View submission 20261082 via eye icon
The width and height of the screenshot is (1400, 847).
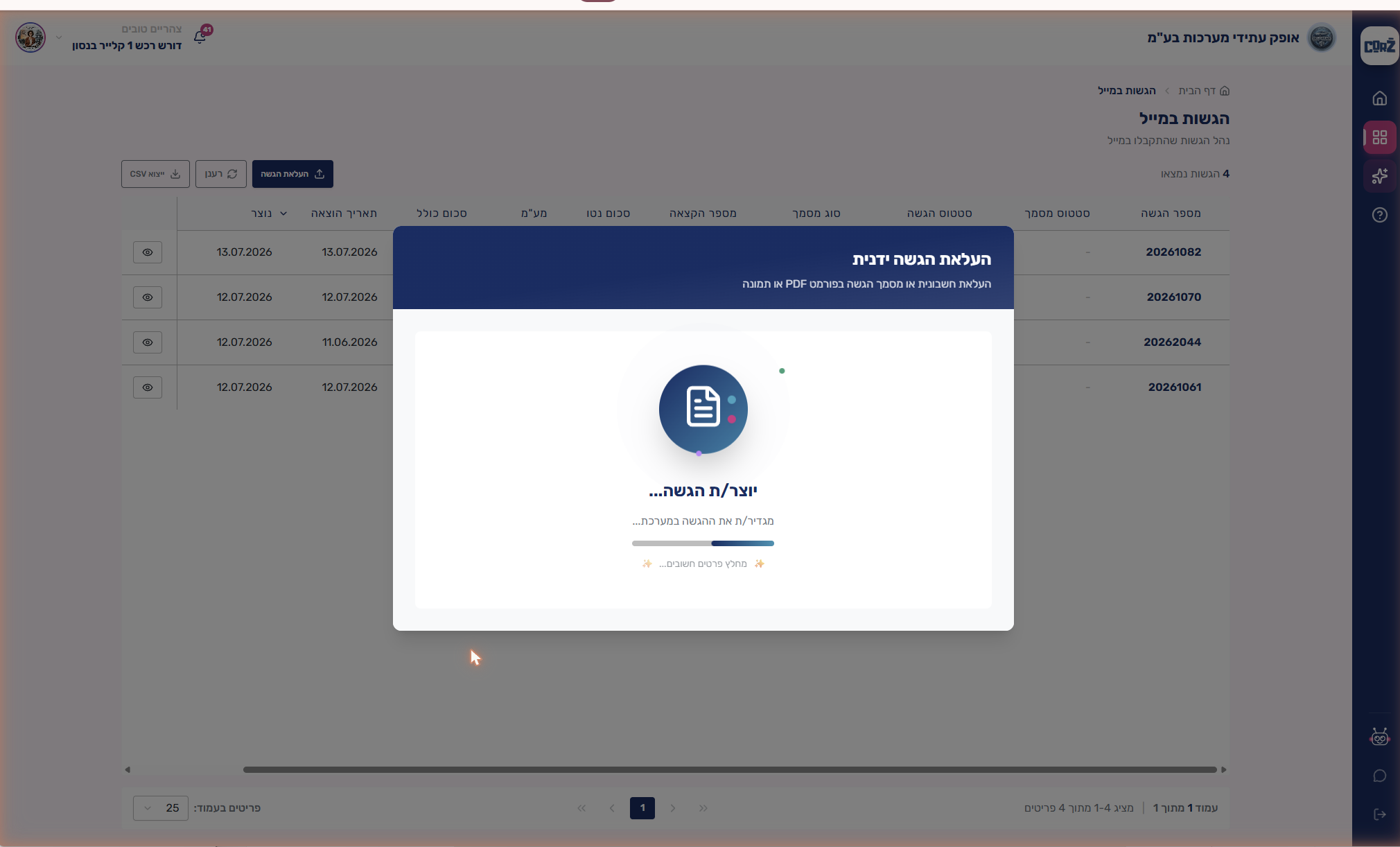coord(148,252)
